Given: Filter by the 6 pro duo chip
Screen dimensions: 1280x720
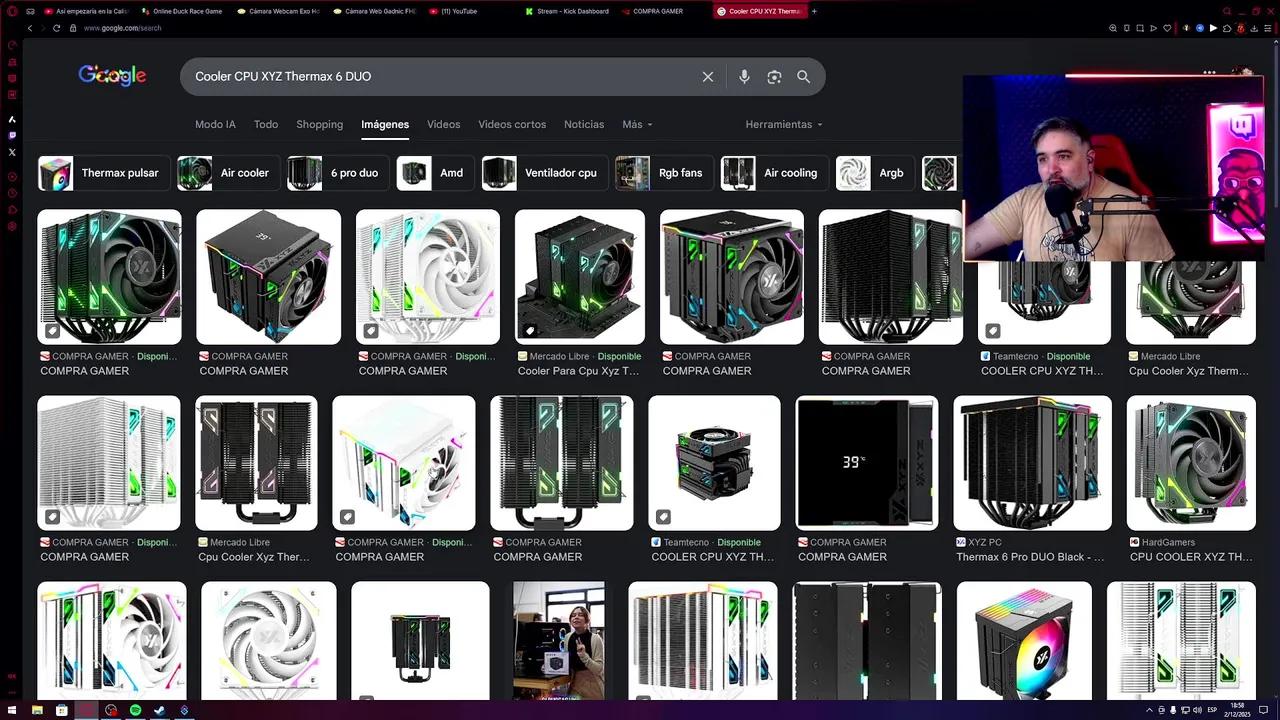Looking at the screenshot, I should click(337, 173).
